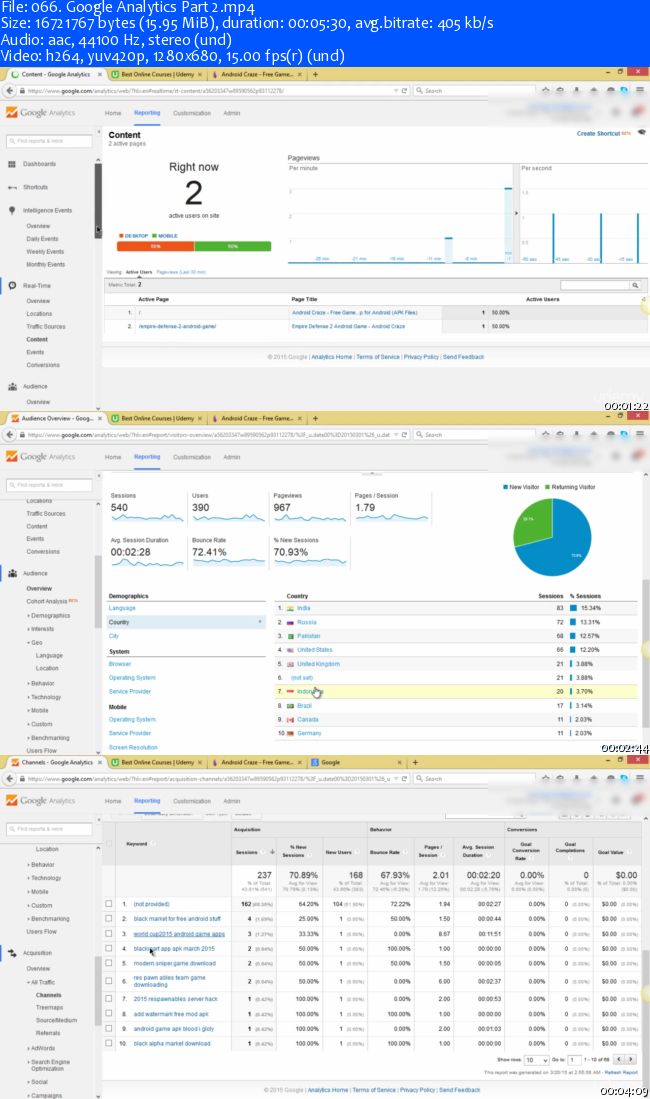Open Customization tab in Content window
Screen dimensions: 650x1099
point(191,113)
